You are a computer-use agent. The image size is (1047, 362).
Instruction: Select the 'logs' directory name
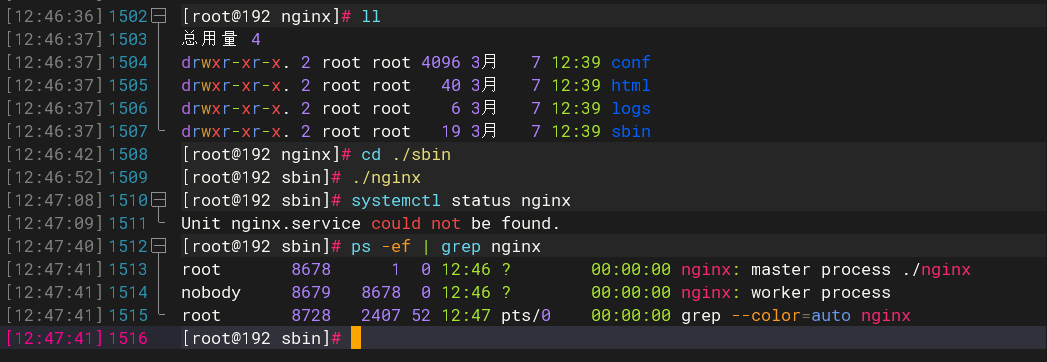point(630,108)
